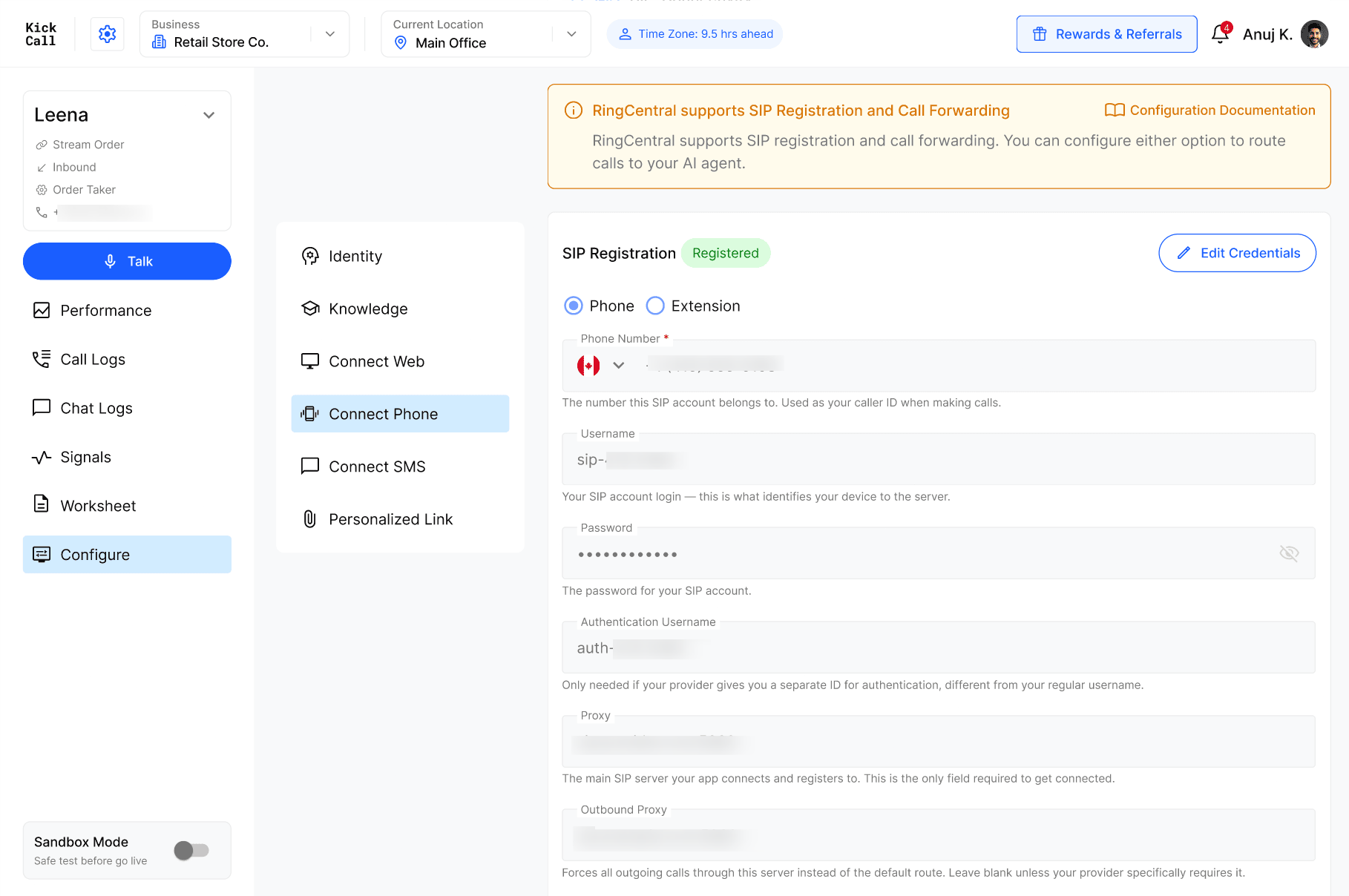1349x896 pixels.
Task: Click the gift icon in Rewards button
Action: coord(1040,34)
